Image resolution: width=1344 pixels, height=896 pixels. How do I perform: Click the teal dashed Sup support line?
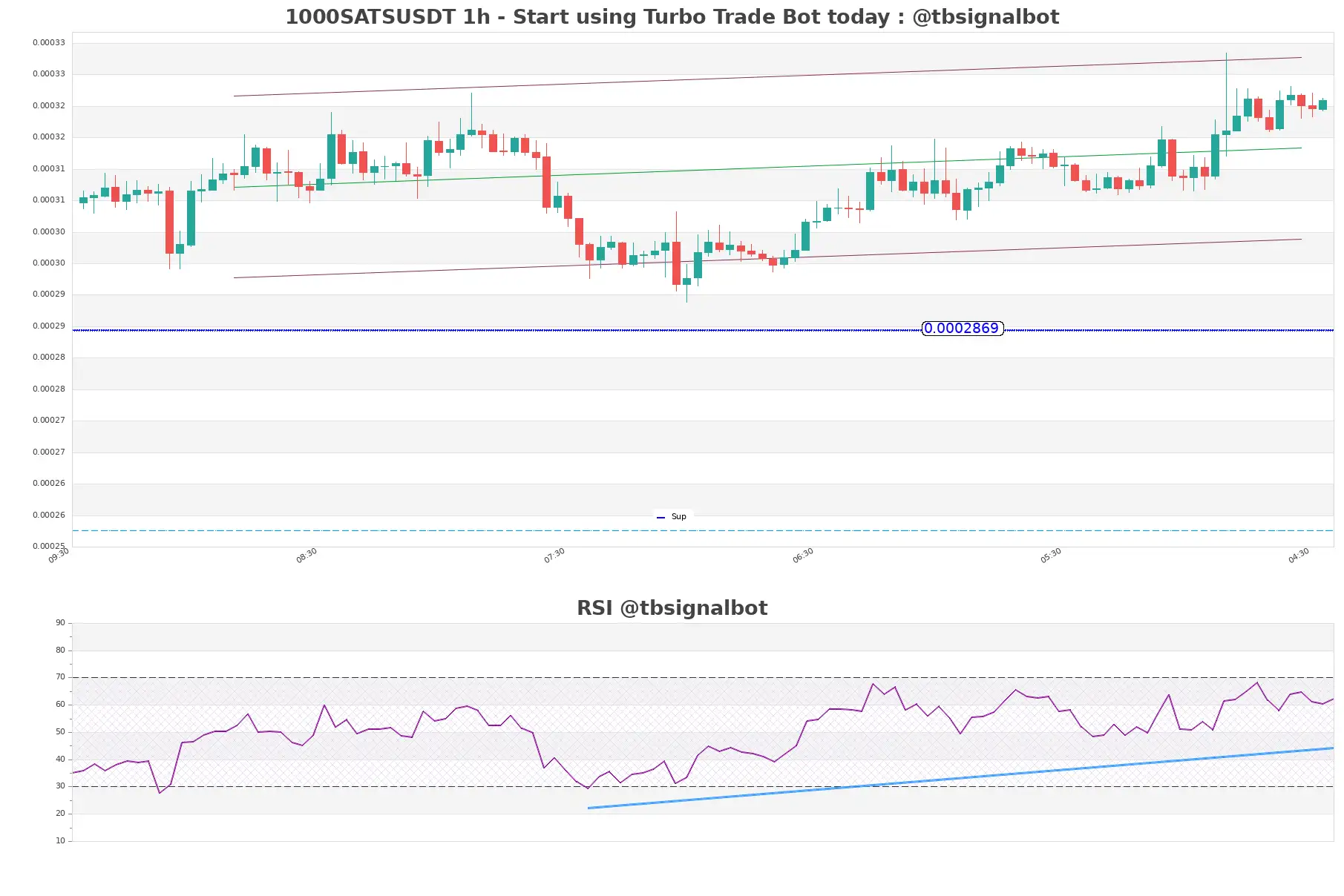tap(703, 530)
